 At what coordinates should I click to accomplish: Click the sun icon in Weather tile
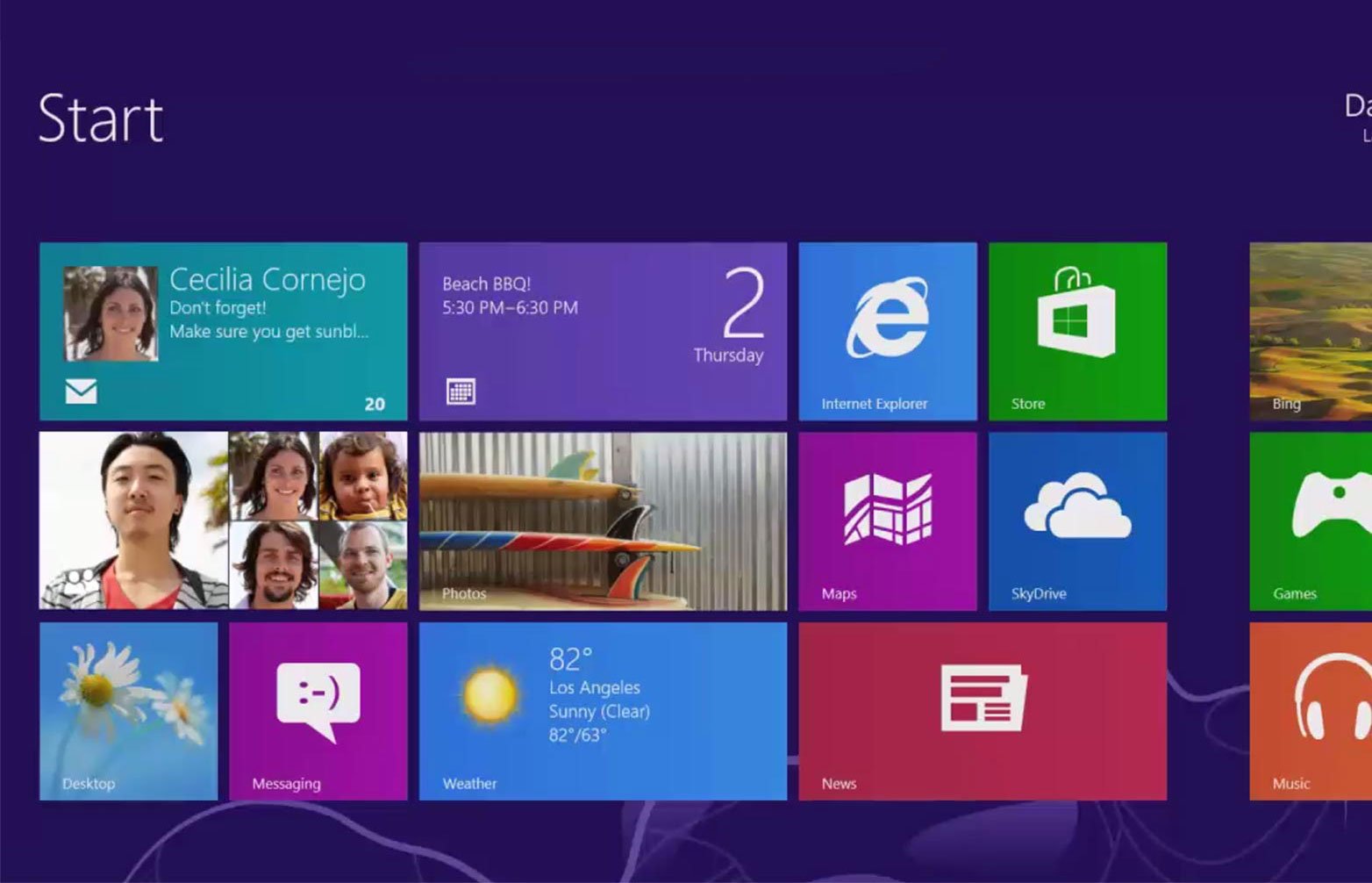click(x=489, y=694)
